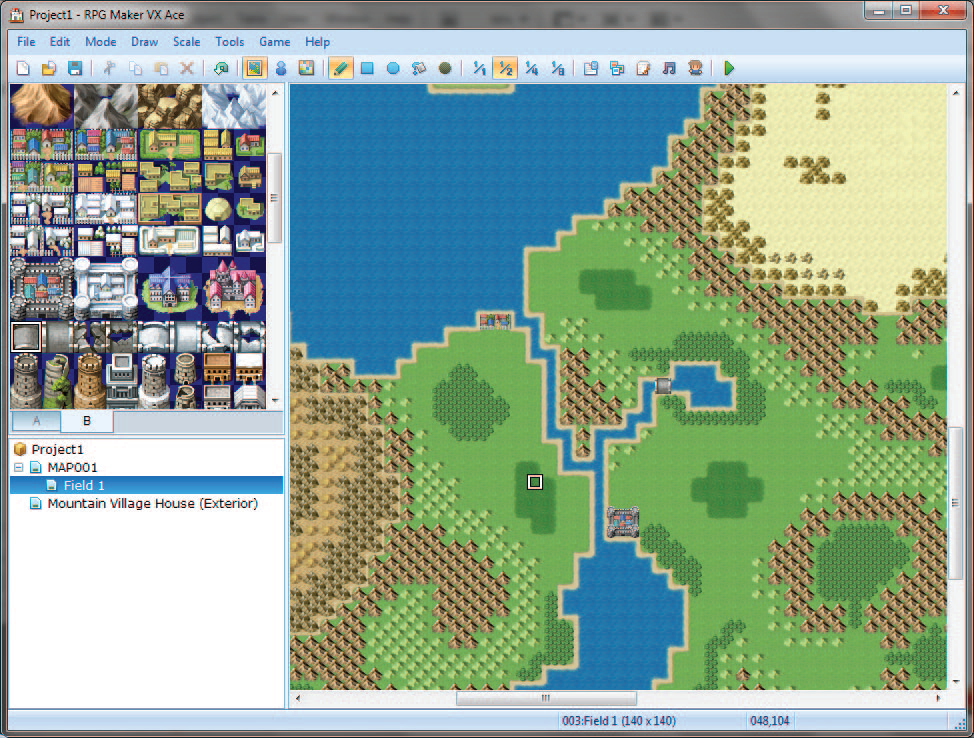Image resolution: width=974 pixels, height=738 pixels.
Task: Set map scale to 1/2
Action: point(505,68)
